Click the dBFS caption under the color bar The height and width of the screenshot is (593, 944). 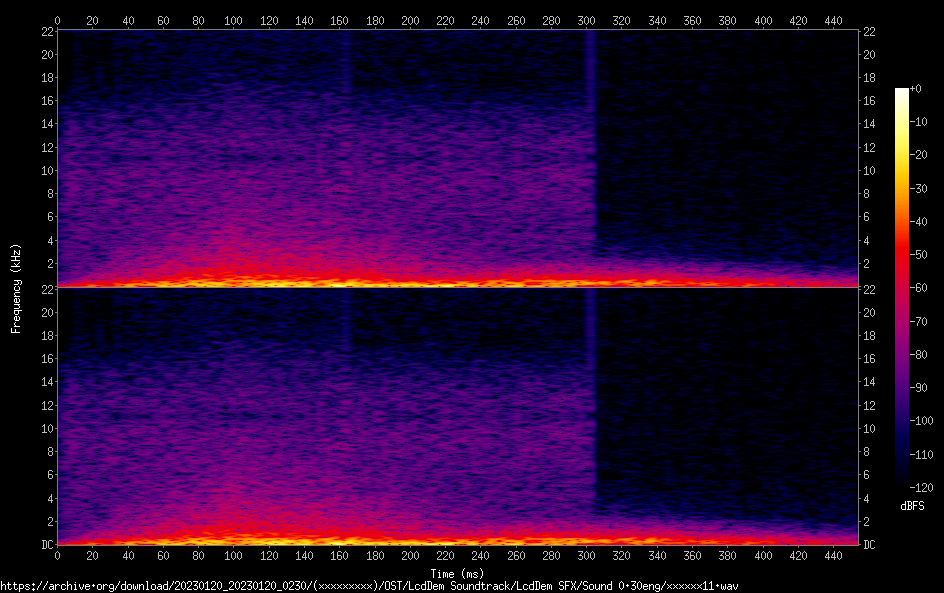coord(912,507)
